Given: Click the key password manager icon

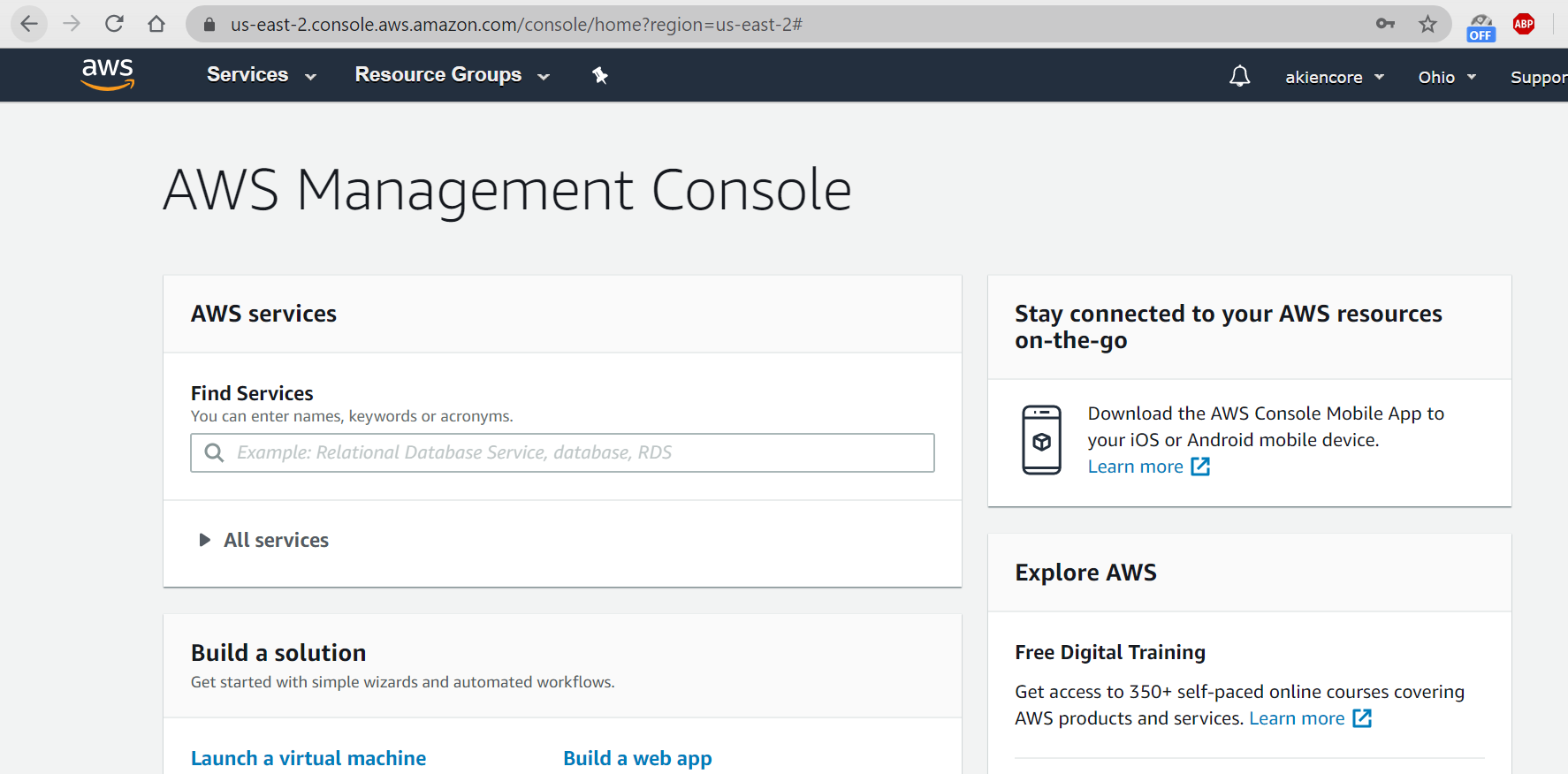Looking at the screenshot, I should coord(1385,24).
